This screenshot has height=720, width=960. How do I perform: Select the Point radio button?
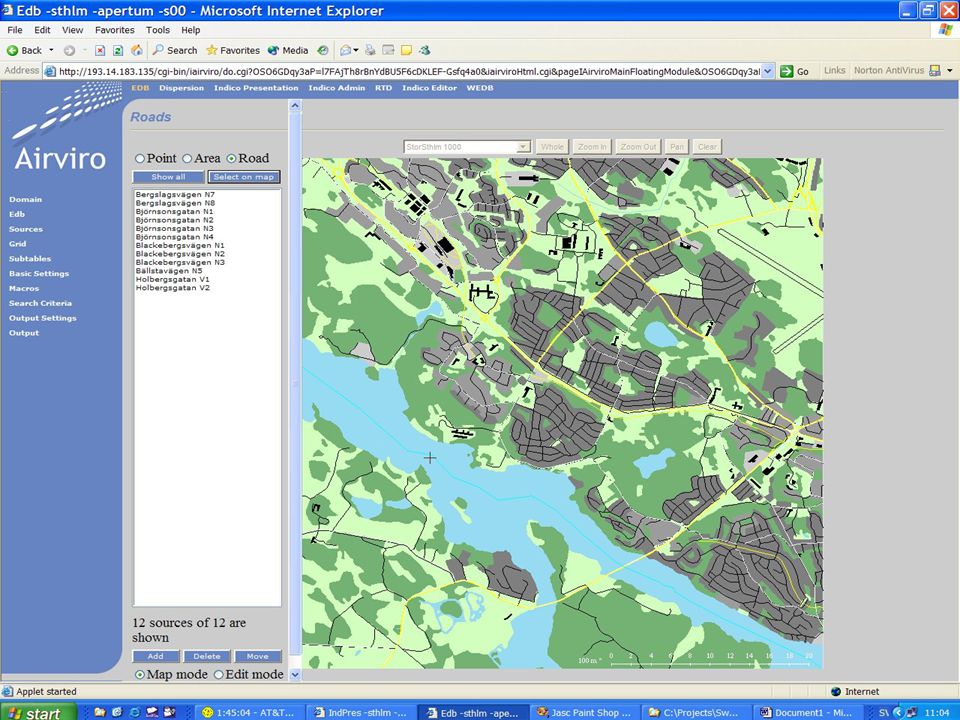(x=140, y=159)
